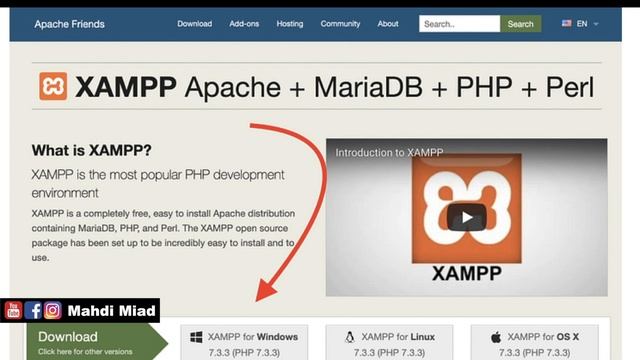The image size is (640, 360).
Task: Open the Community menu item
Action: tap(340, 24)
